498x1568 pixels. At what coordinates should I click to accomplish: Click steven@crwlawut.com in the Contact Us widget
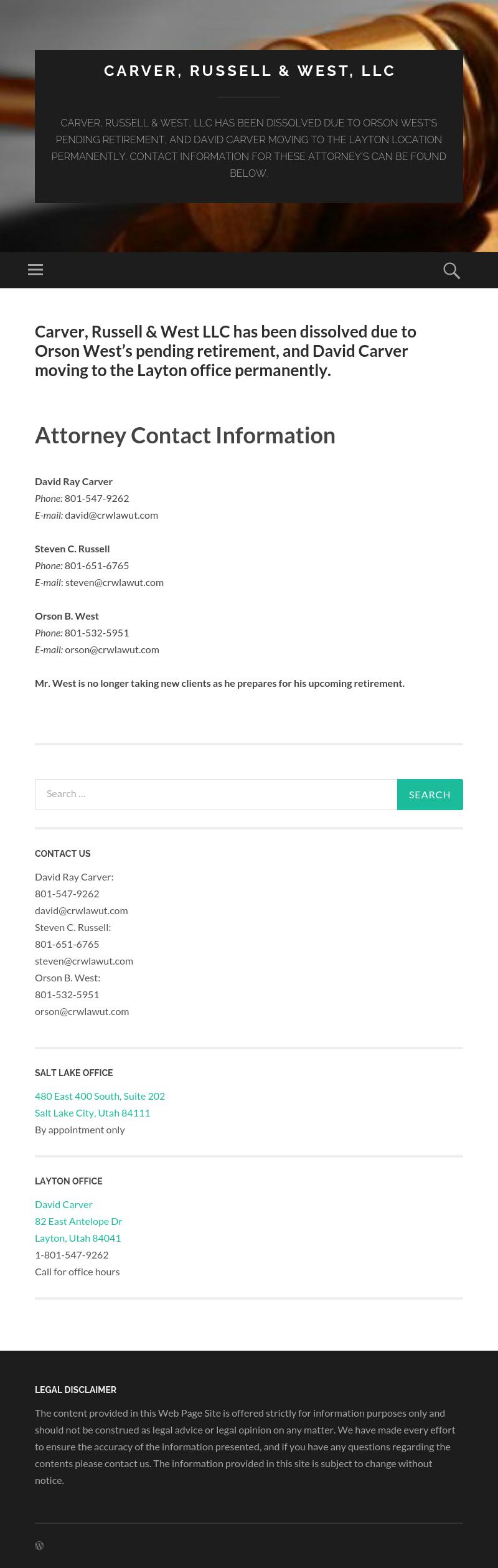point(84,960)
